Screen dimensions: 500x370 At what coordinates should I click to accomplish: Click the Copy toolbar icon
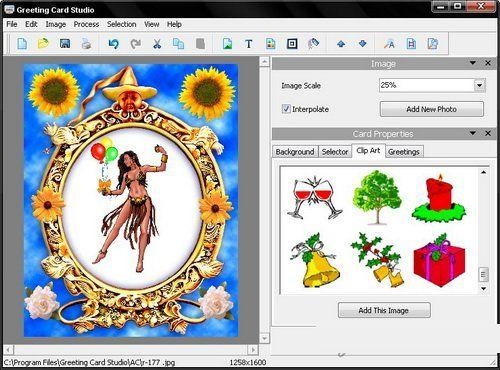tap(178, 44)
